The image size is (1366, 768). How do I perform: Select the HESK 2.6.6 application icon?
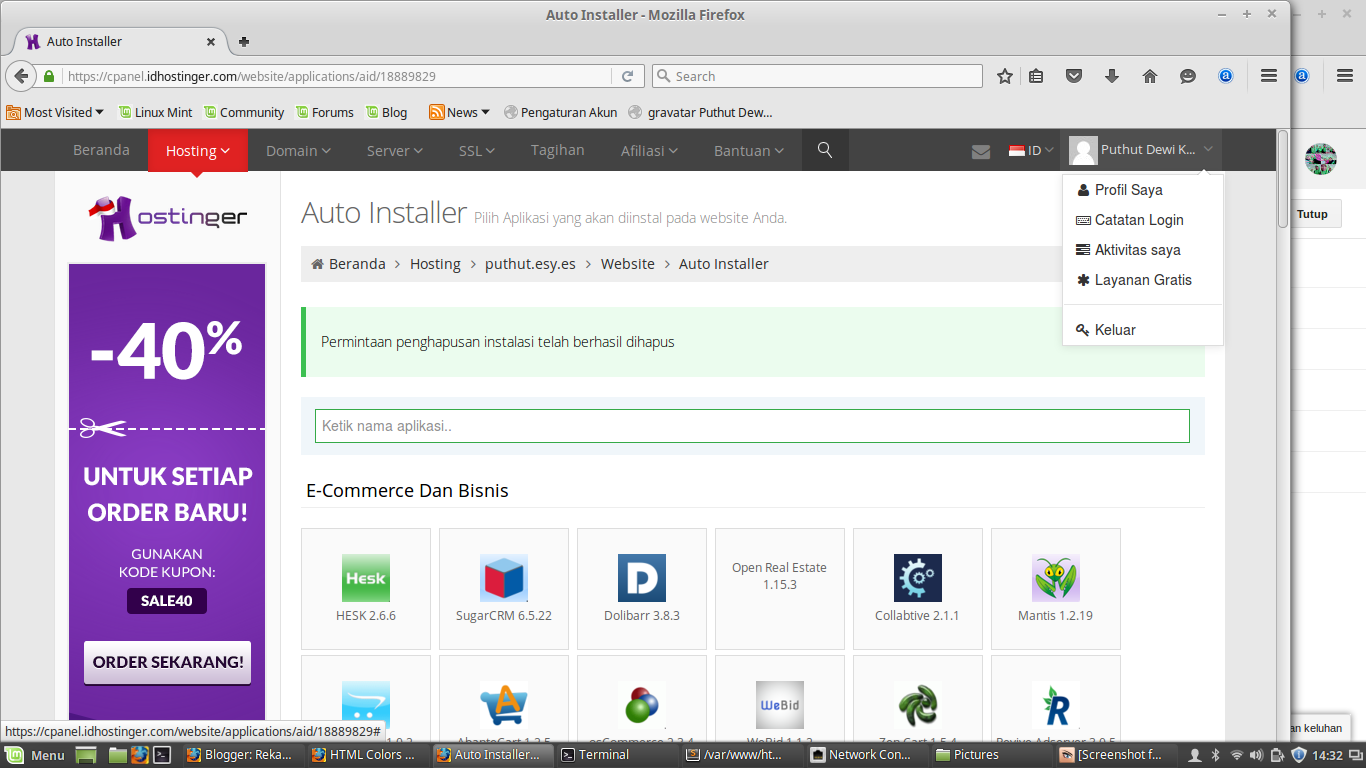coord(365,577)
